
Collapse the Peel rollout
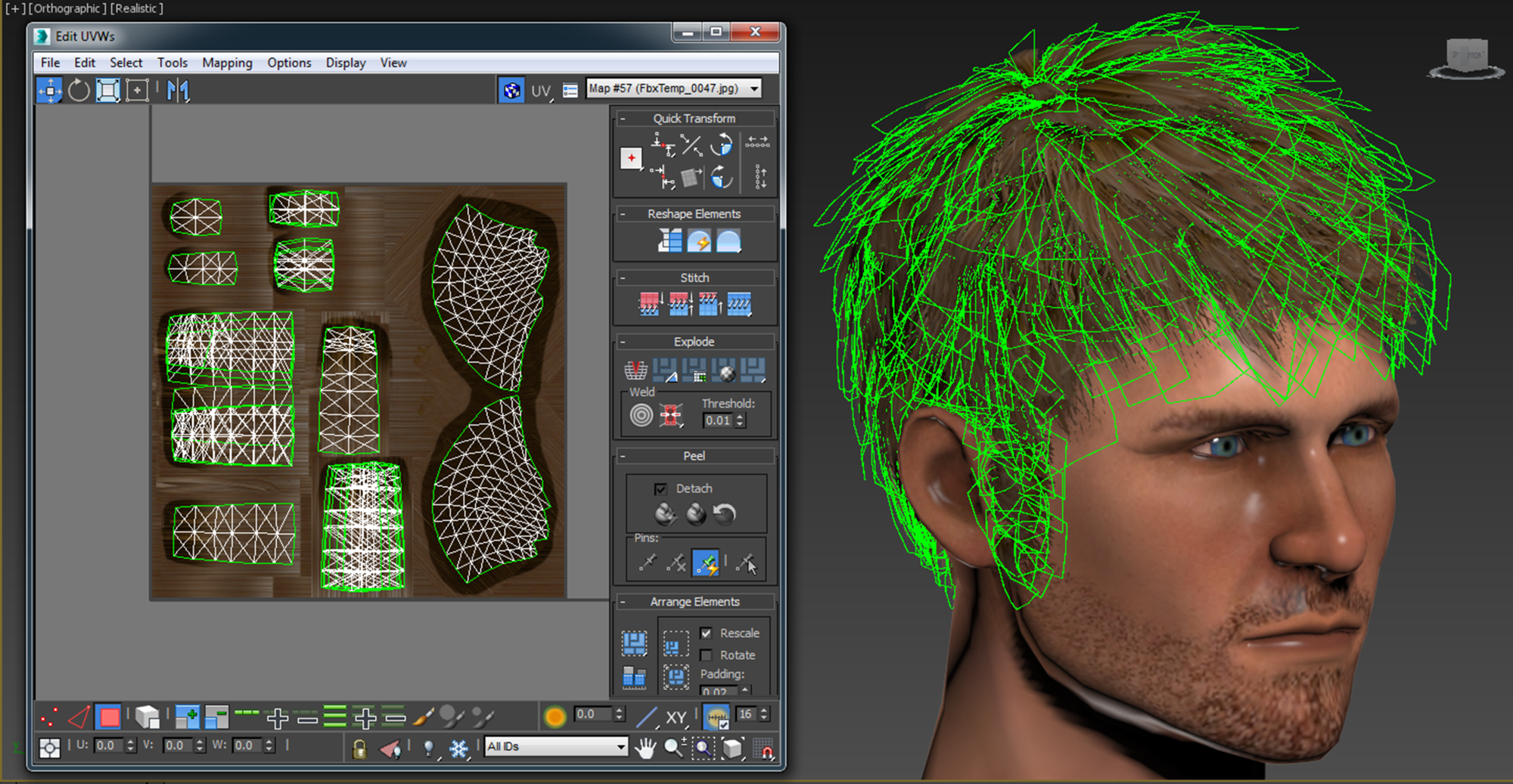click(x=623, y=456)
